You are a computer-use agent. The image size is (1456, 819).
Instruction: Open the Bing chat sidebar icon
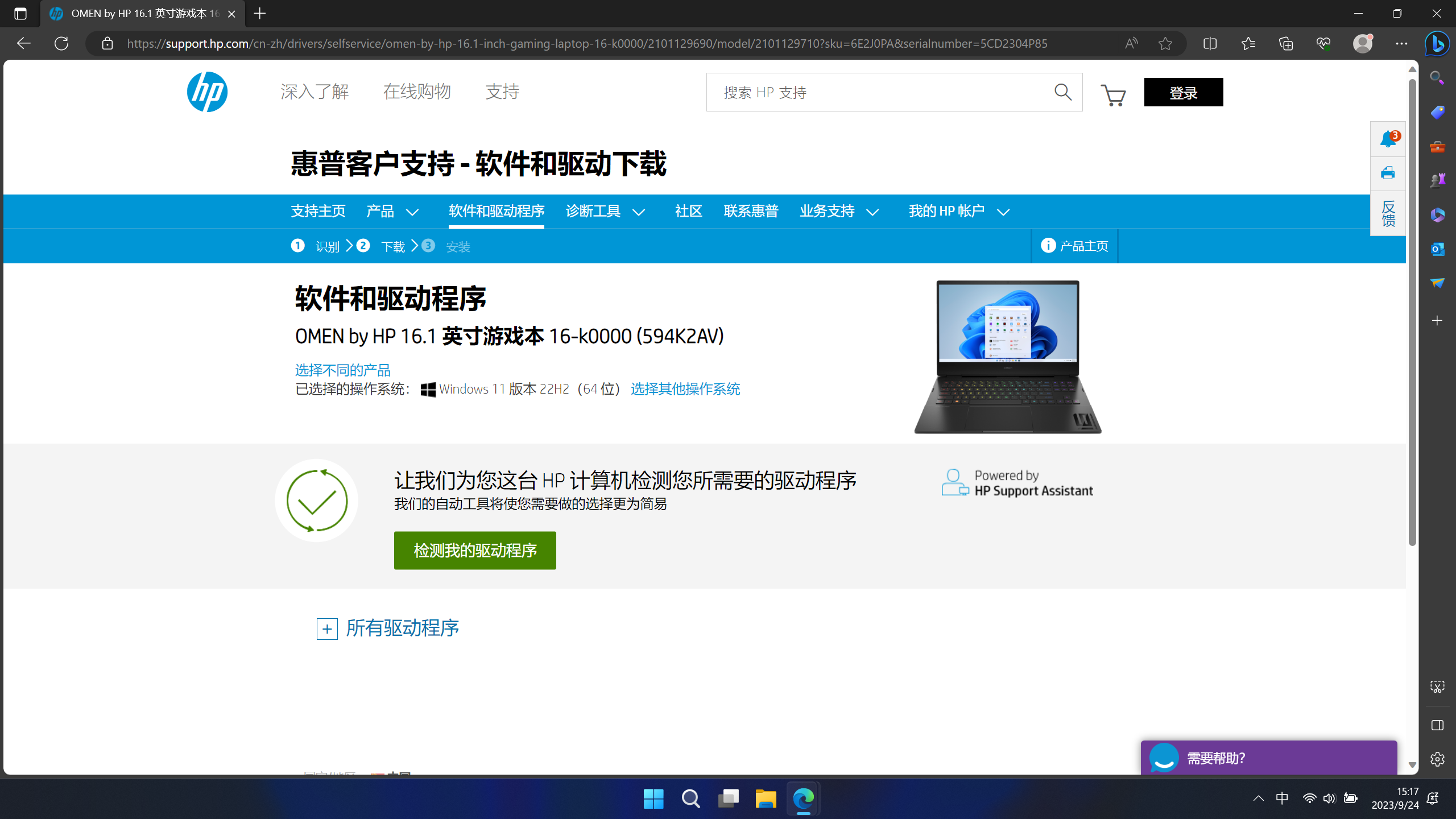(x=1437, y=44)
